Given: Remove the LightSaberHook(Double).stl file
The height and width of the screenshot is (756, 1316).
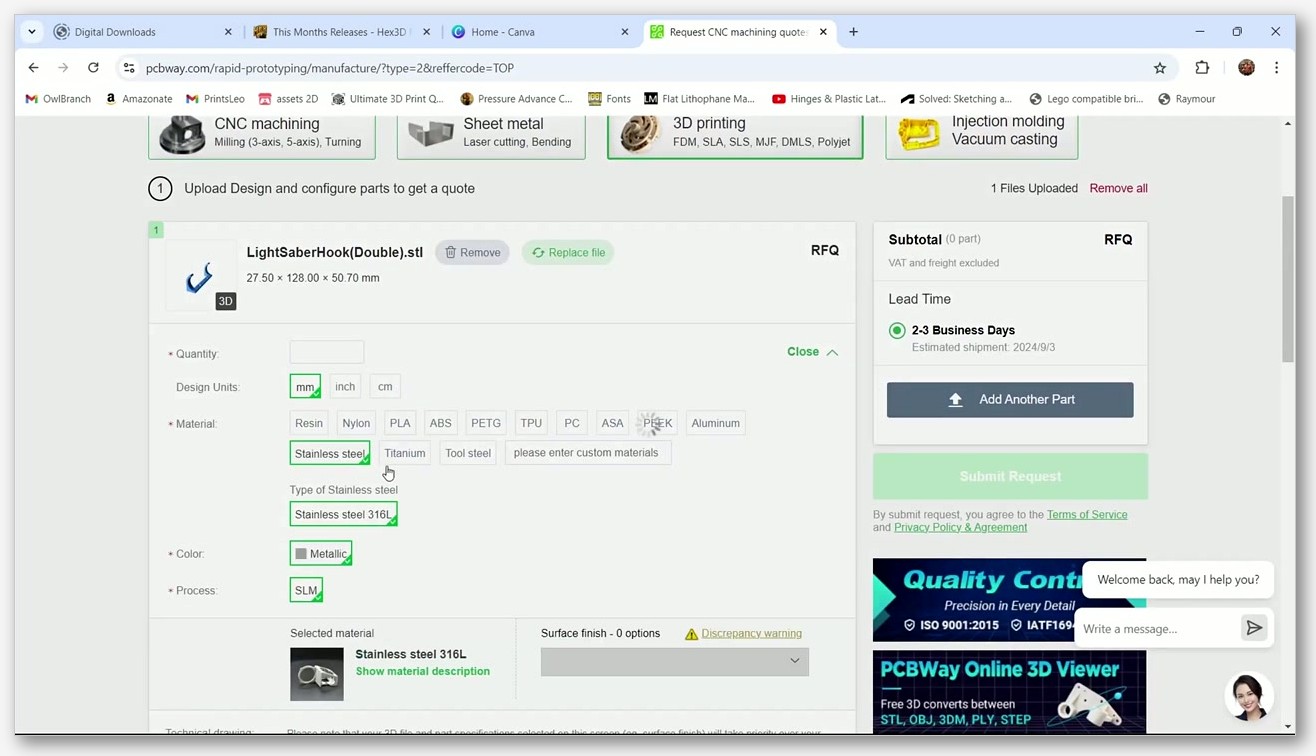Looking at the screenshot, I should point(472,252).
